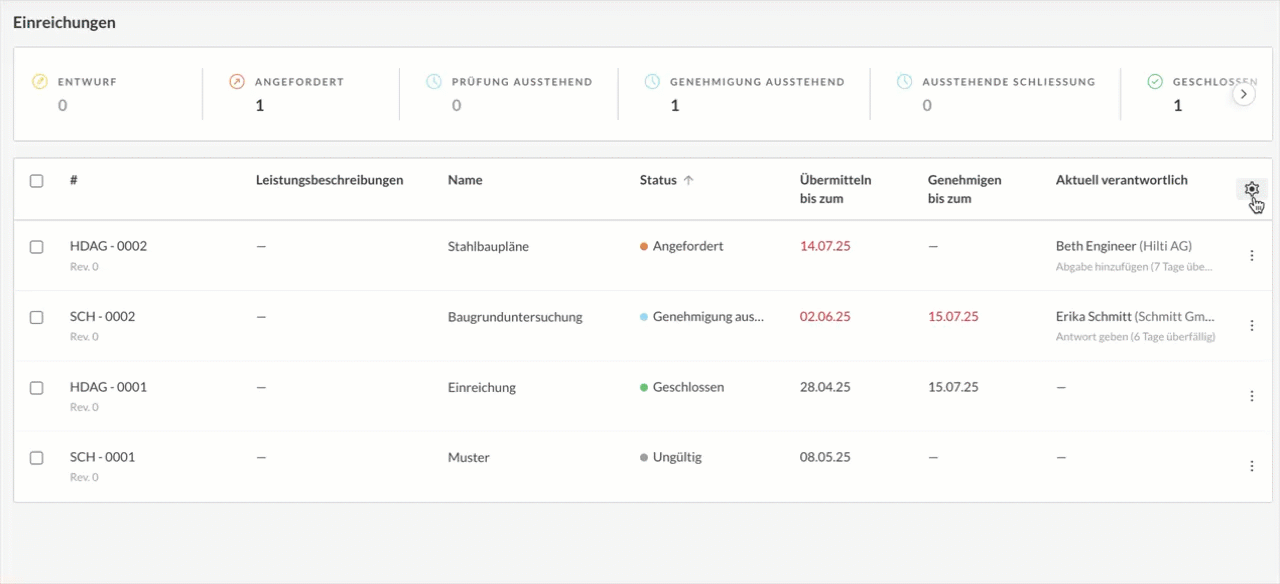This screenshot has width=1280, height=584.
Task: Click overdue date 14.07.25
Action: (x=825, y=246)
